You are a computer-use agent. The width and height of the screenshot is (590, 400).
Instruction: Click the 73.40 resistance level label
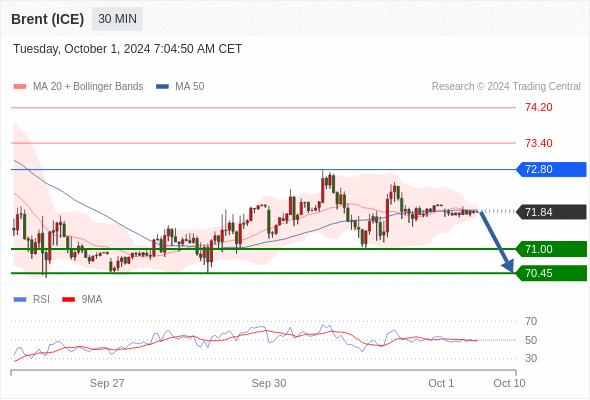tap(539, 143)
